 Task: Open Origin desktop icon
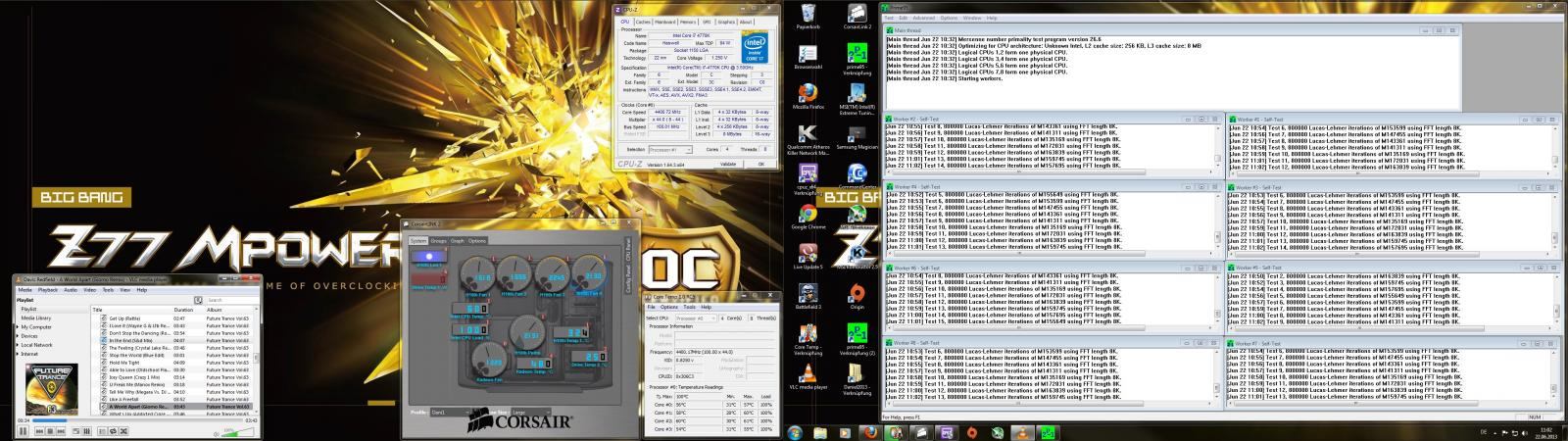coord(857,294)
